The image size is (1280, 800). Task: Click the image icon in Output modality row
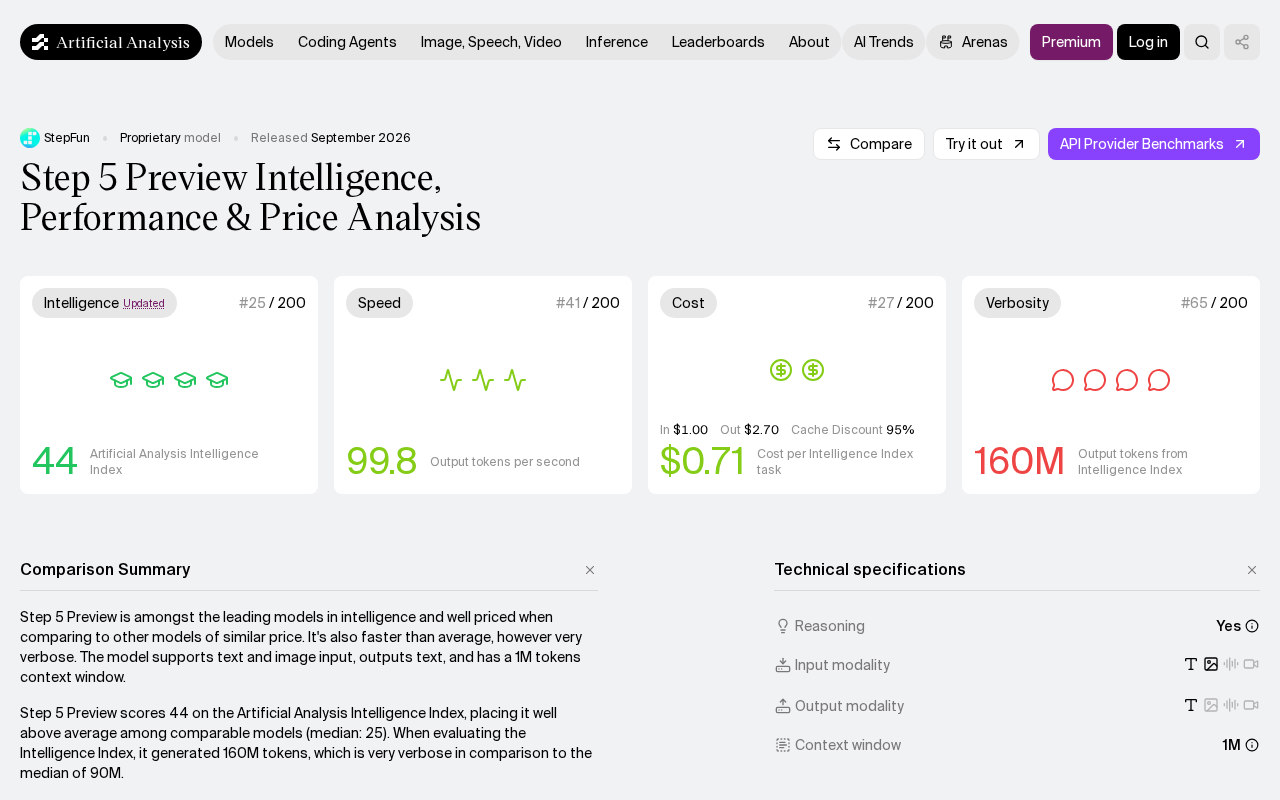pos(1211,705)
